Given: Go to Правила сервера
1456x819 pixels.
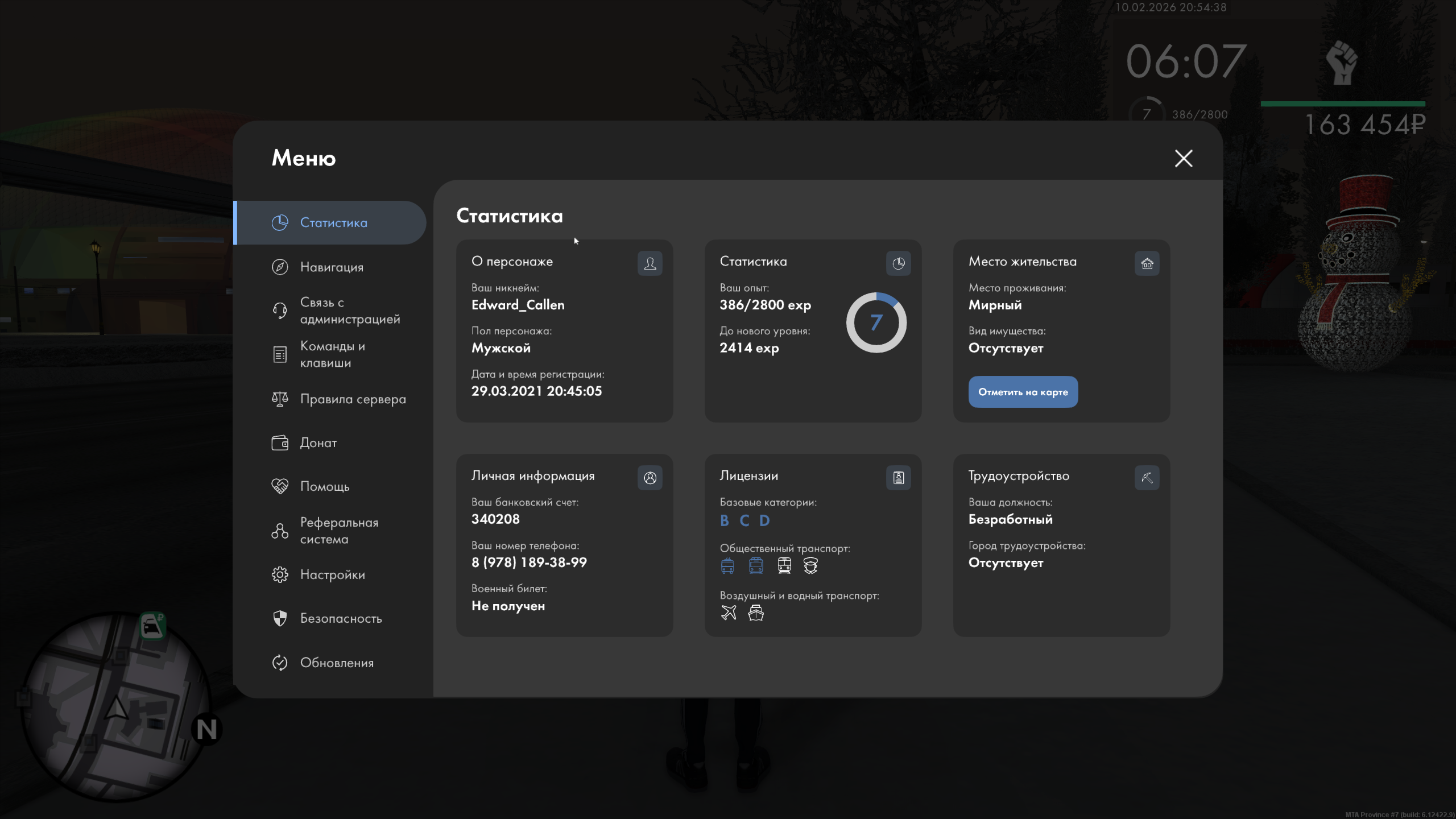Looking at the screenshot, I should coord(353,399).
